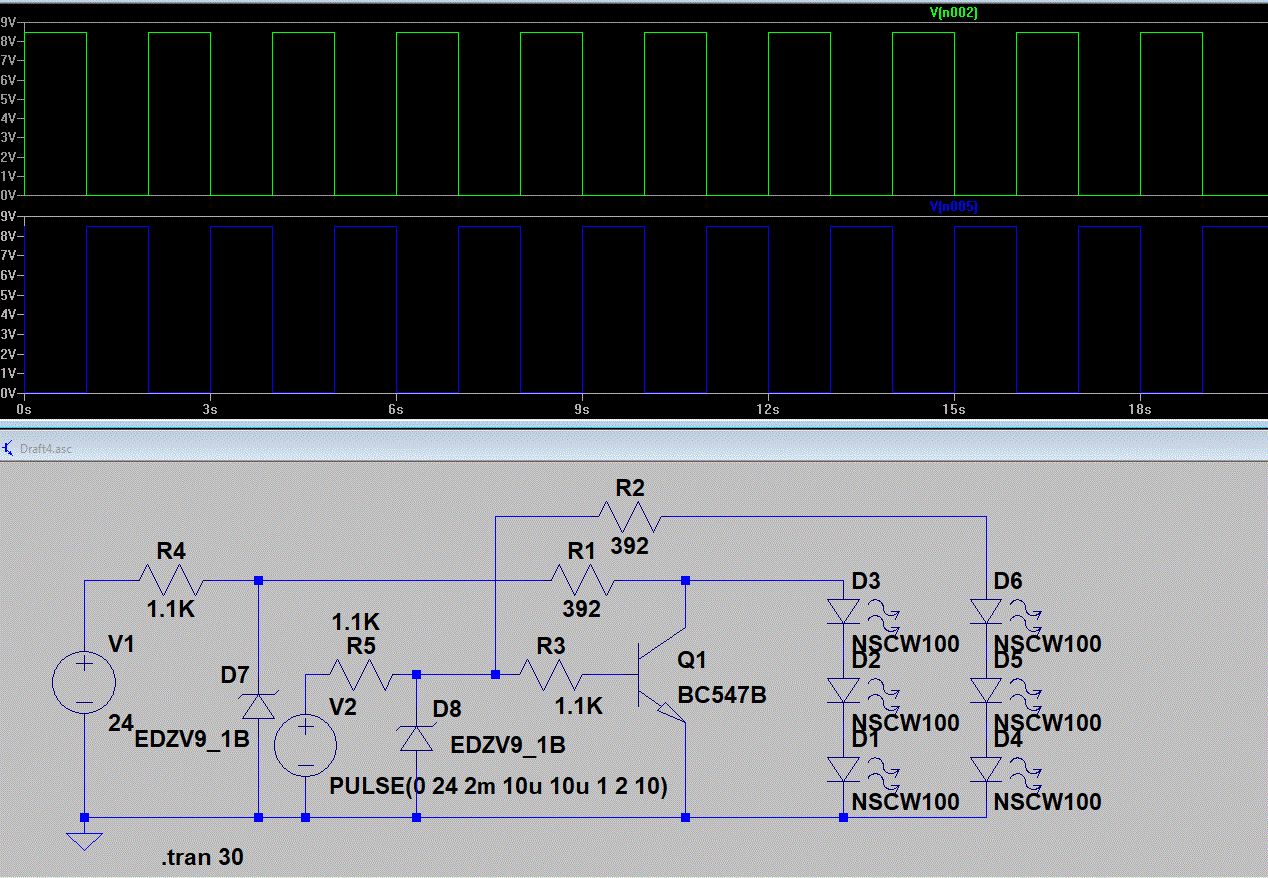Click the 9s time axis label

click(581, 409)
